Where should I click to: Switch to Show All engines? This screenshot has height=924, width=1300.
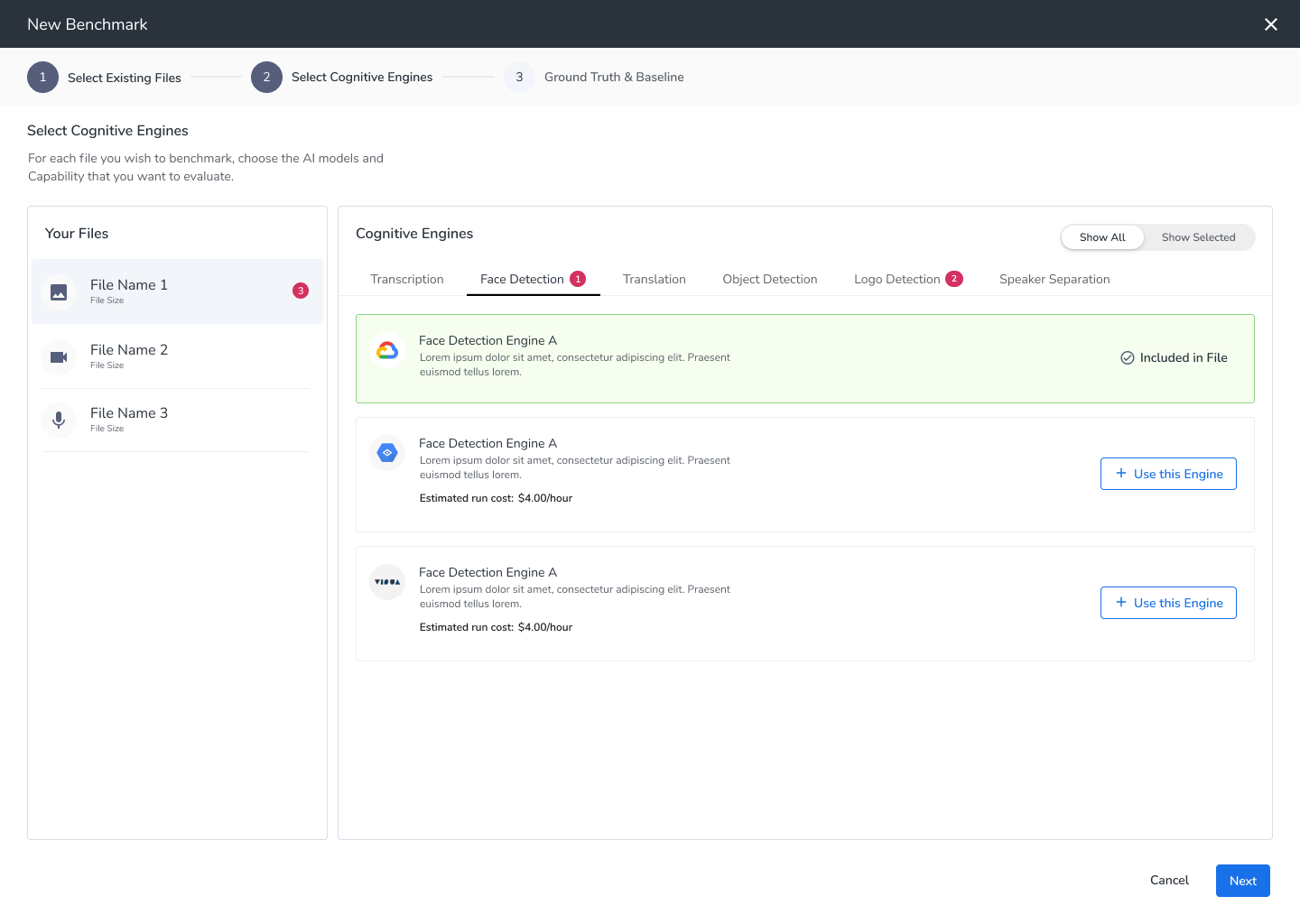point(1102,237)
